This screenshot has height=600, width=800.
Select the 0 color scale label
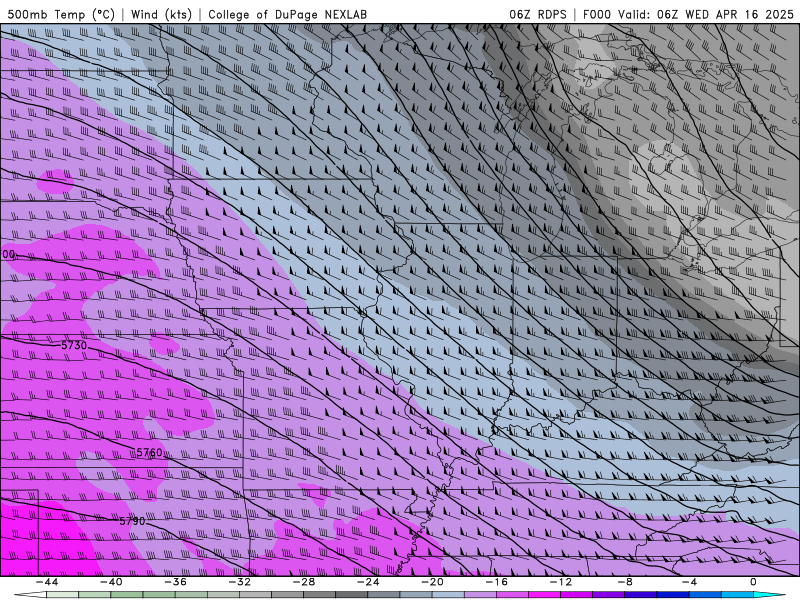(x=754, y=582)
